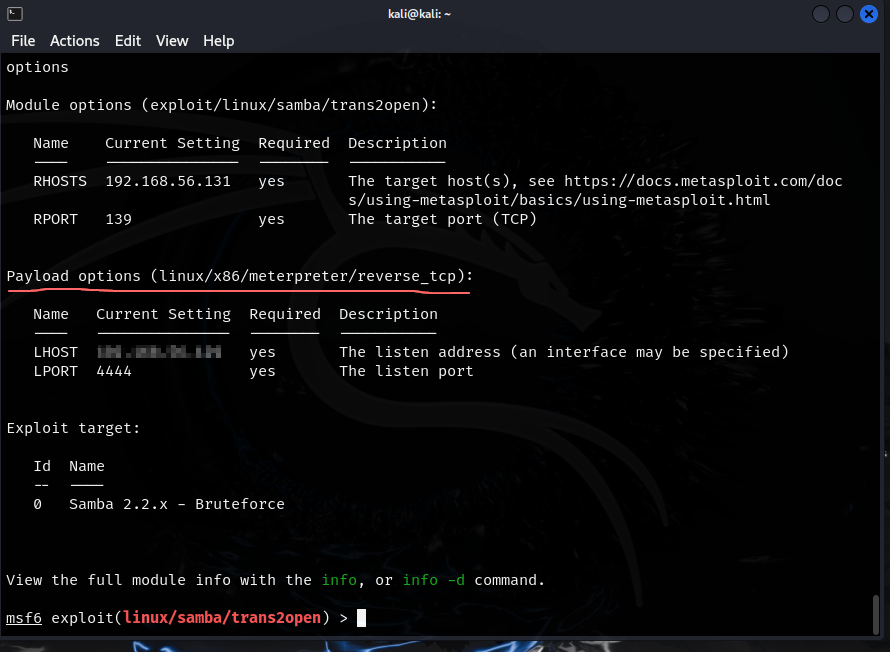Click the RHOSTS value 192.168.56.131
The image size is (890, 652).
pyautogui.click(x=168, y=181)
